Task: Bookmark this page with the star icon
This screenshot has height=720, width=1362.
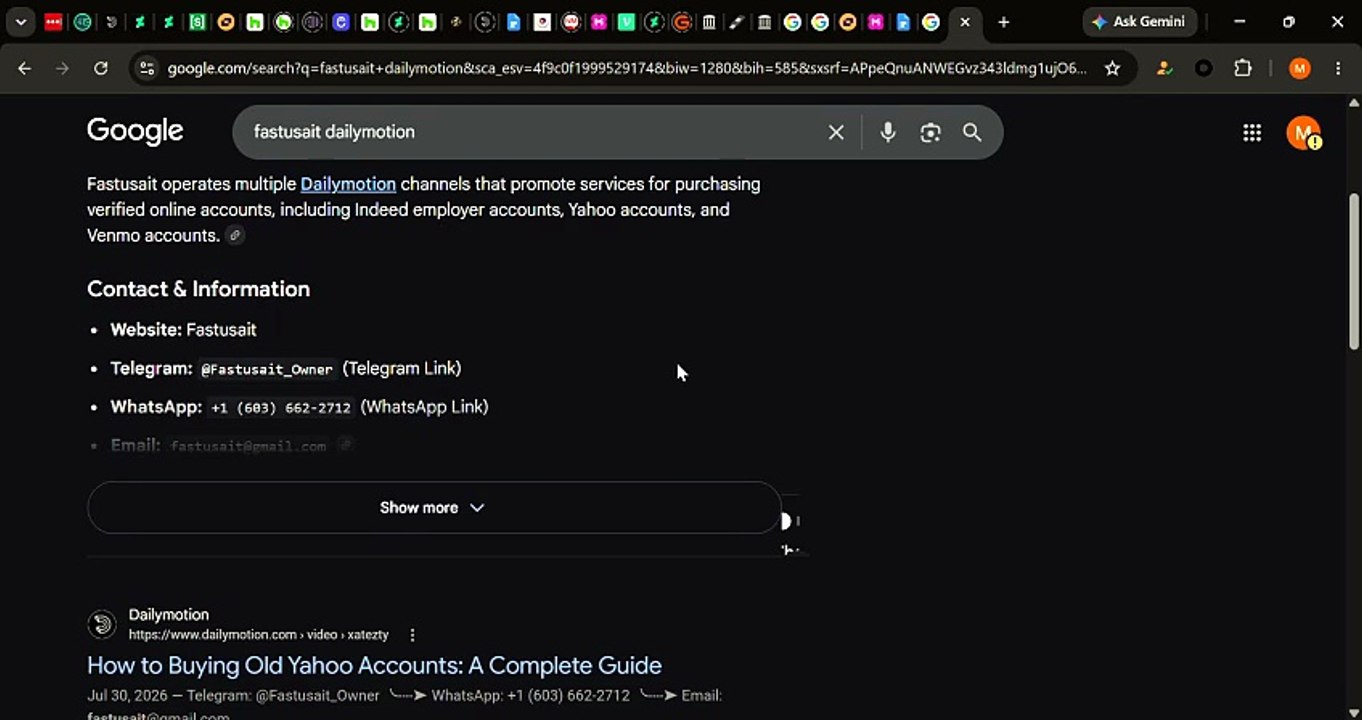Action: coord(1112,68)
